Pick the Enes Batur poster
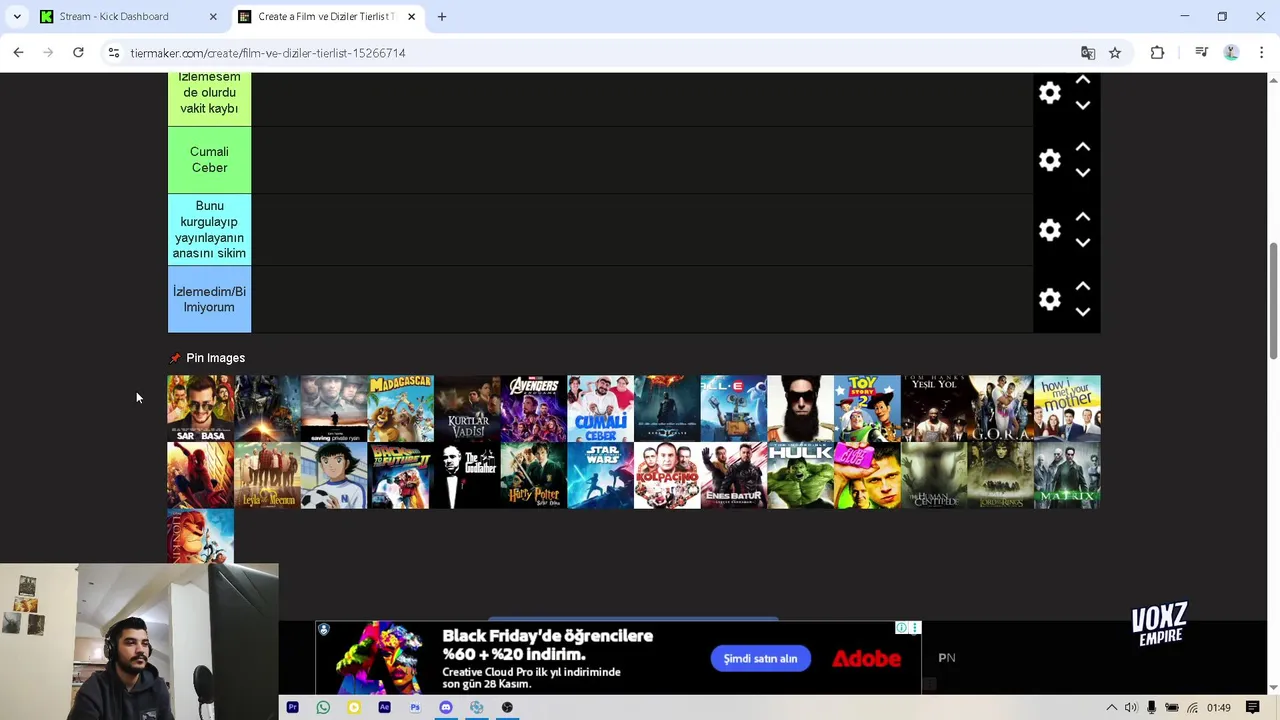 pos(734,475)
